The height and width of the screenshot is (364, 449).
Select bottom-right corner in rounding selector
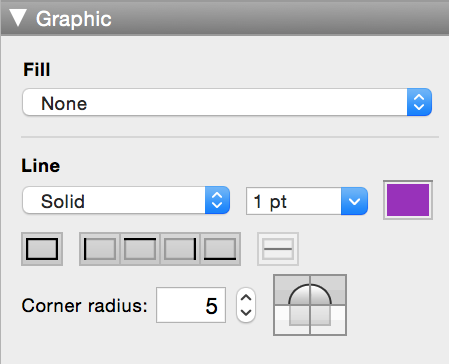pyautogui.click(x=328, y=320)
